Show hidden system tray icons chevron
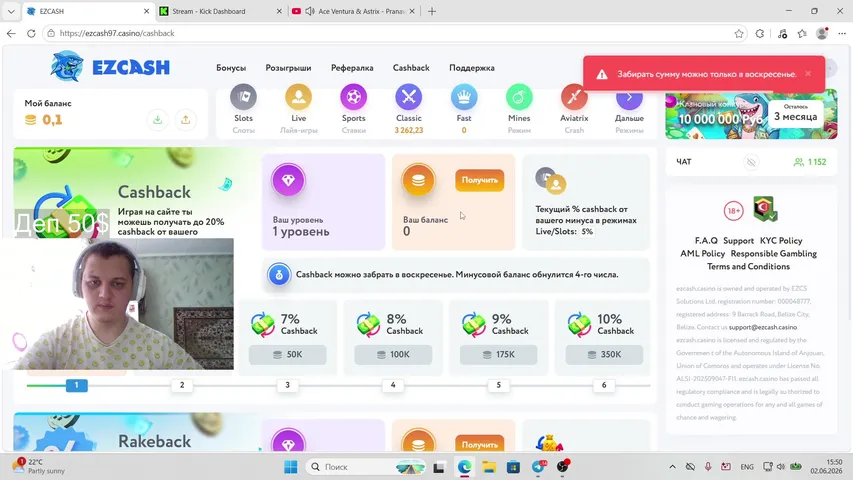Screen dimensions: 853x480 click(672, 467)
